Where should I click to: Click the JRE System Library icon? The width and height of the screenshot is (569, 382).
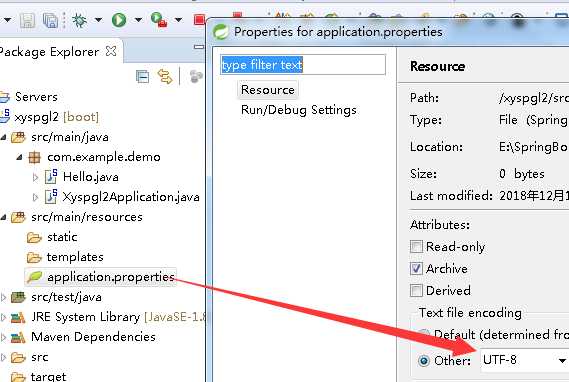click(18, 317)
